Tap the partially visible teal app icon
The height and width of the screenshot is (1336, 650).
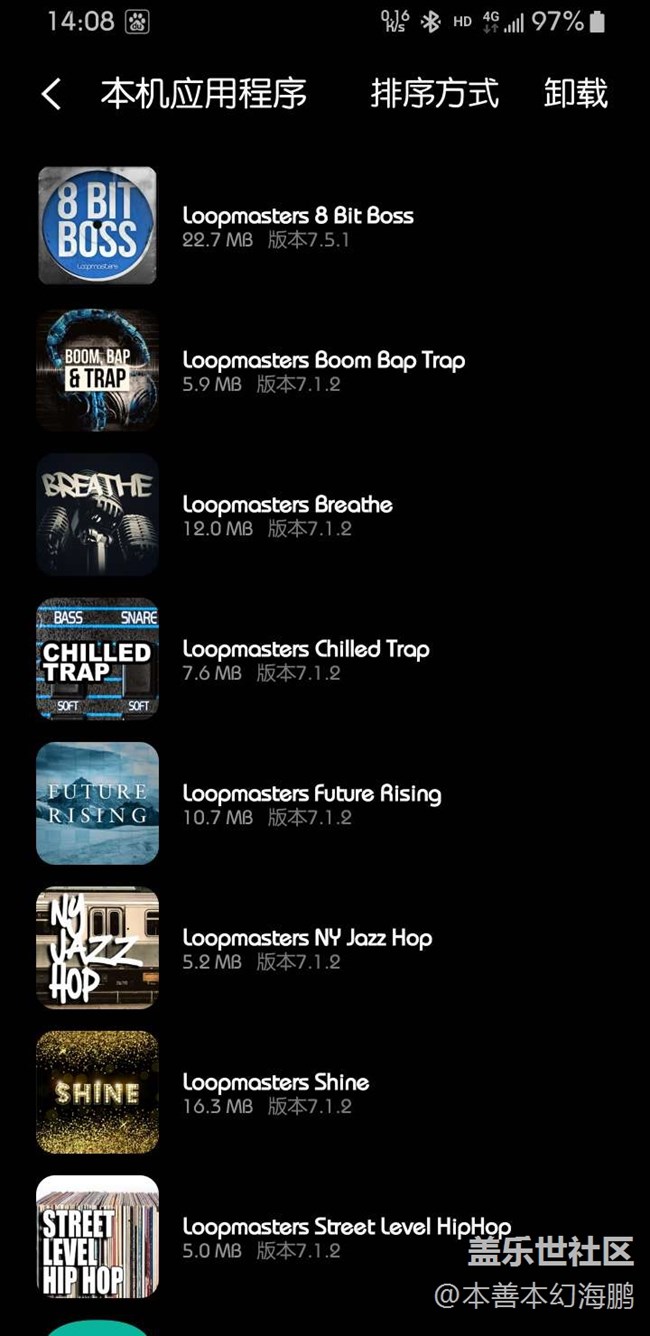(97, 1328)
